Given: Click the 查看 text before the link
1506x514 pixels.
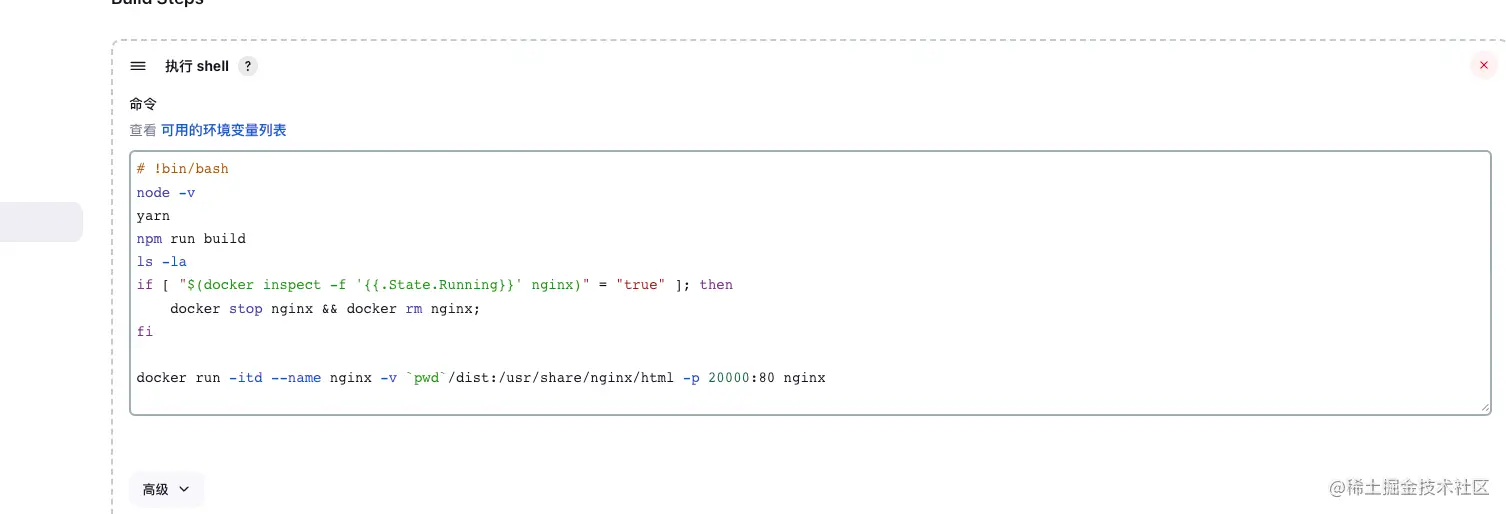Looking at the screenshot, I should click(x=143, y=130).
